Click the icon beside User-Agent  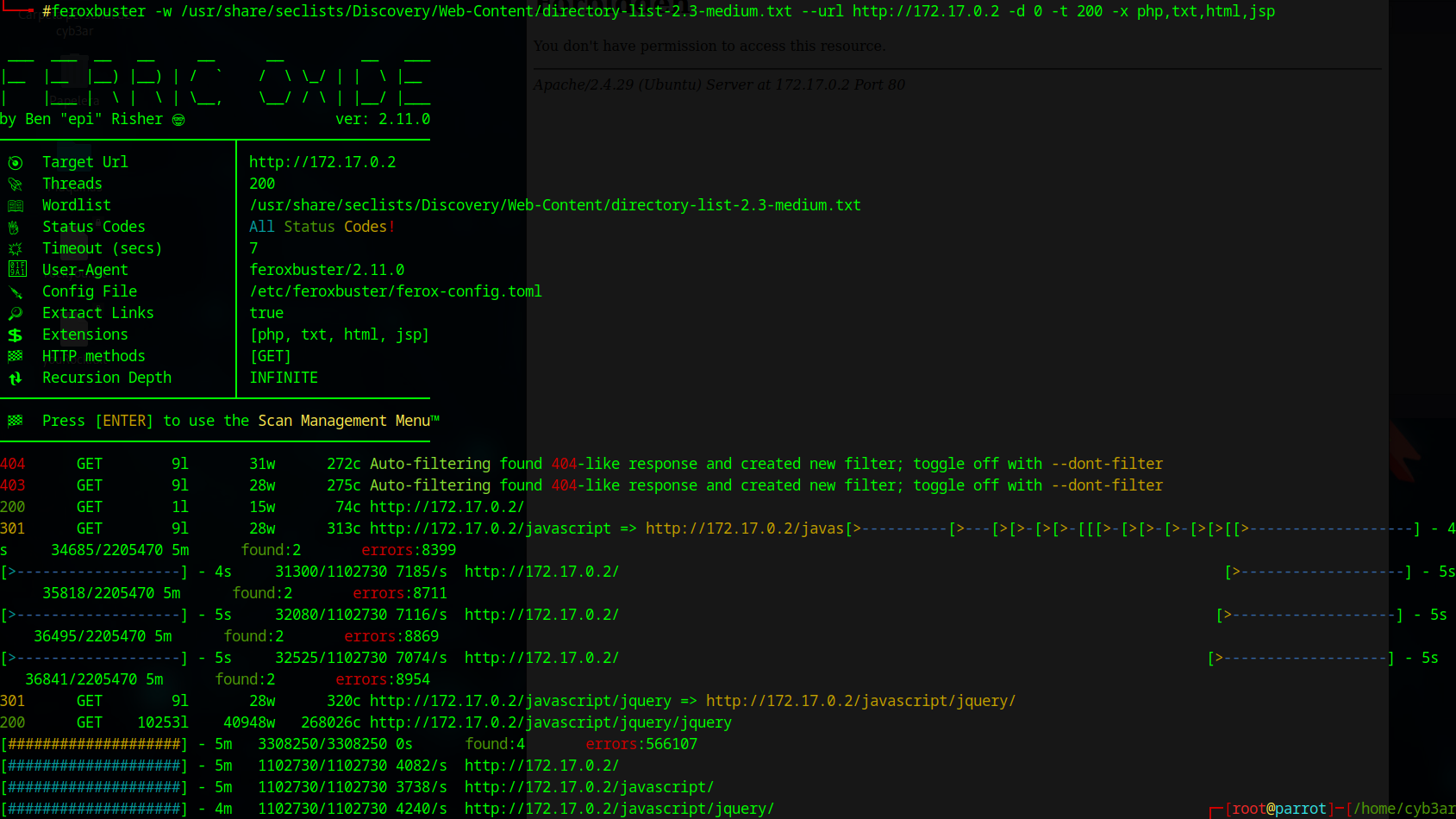[17, 270]
